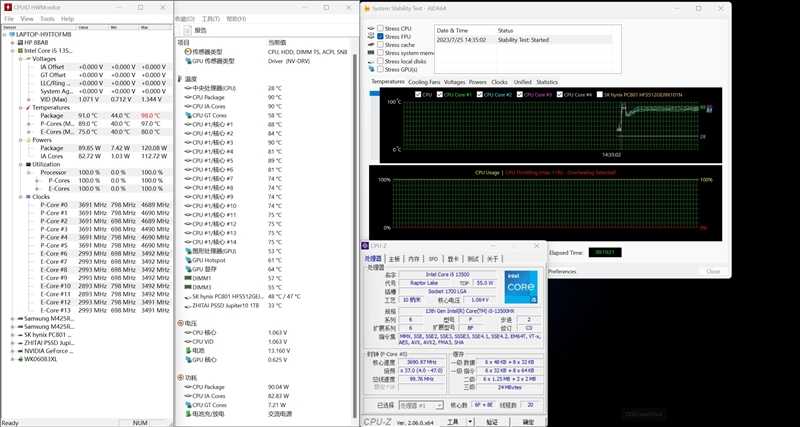Uncheck the CPU Core #4 graph checkbox
This screenshot has width=800, height=427.
(x=560, y=94)
